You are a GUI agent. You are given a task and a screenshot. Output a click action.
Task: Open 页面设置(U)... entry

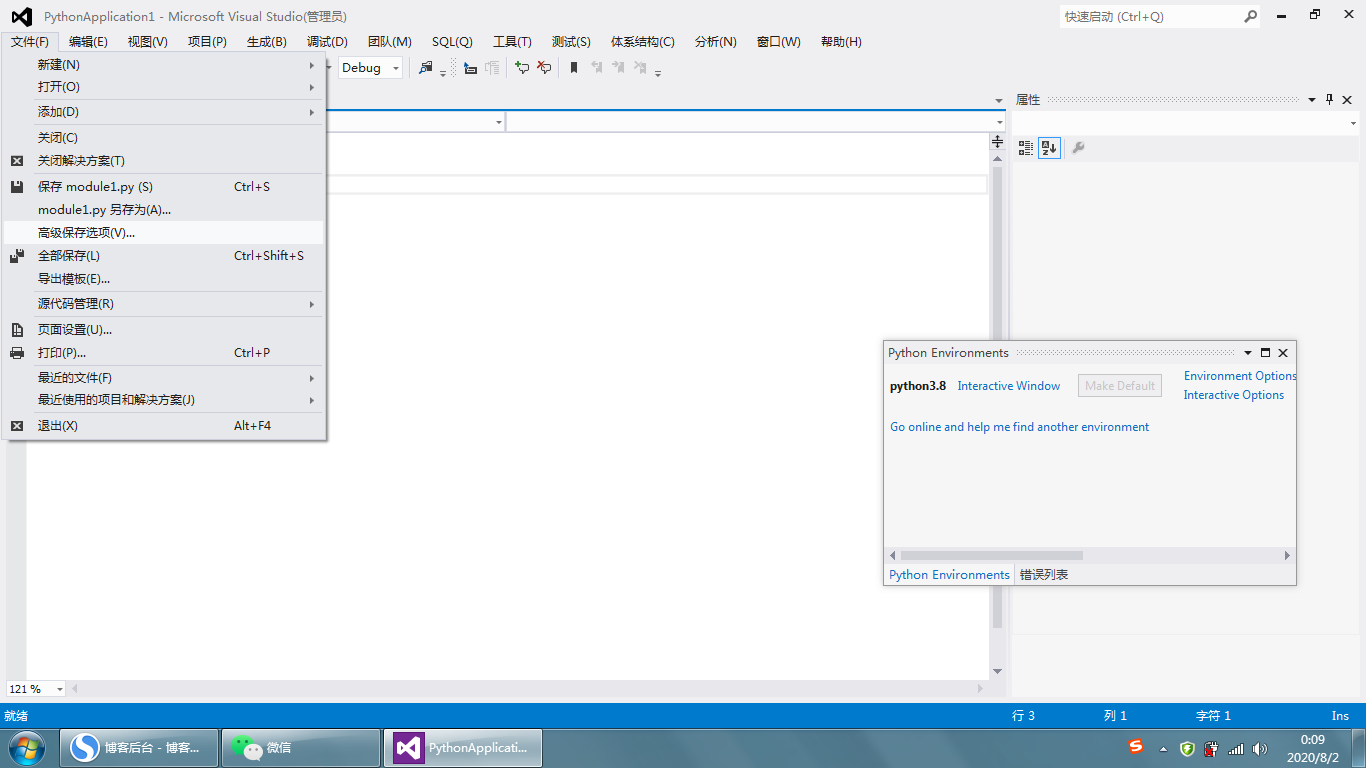[x=164, y=330]
